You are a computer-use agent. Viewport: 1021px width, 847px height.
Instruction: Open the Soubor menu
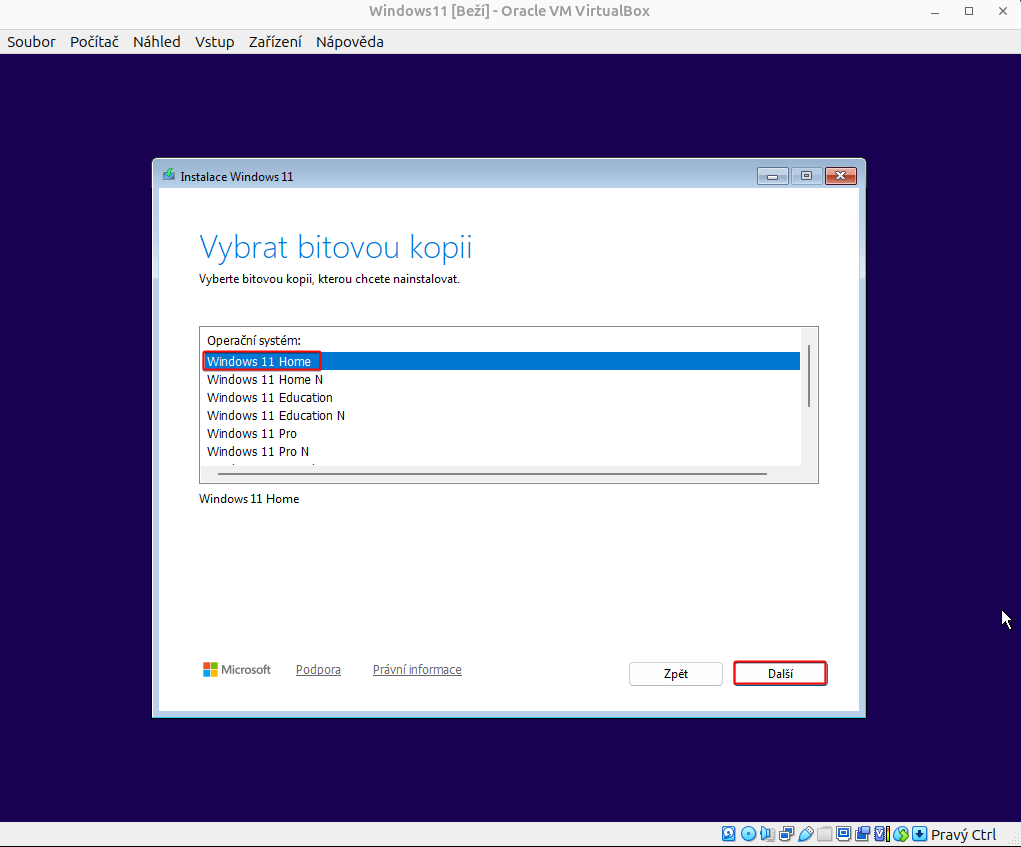coord(31,42)
